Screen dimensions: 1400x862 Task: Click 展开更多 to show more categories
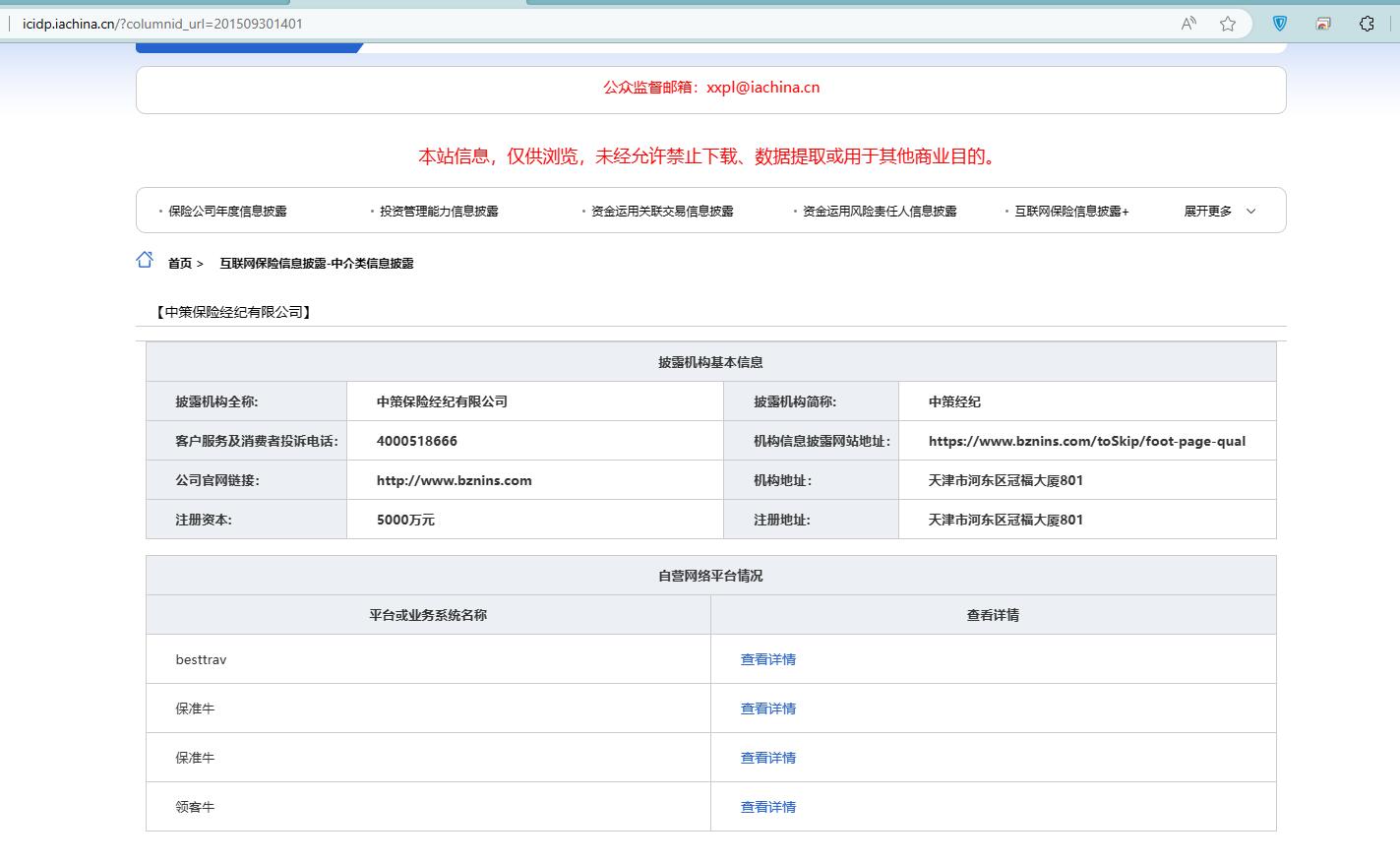coord(1208,211)
